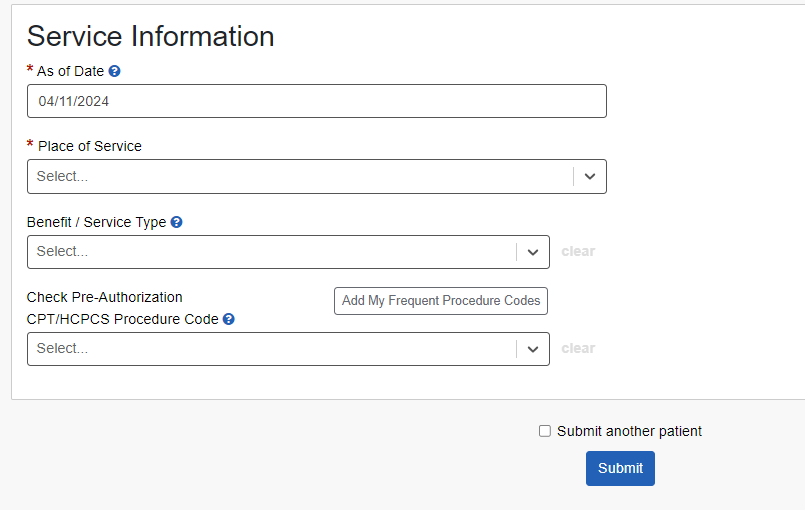
Task: Focus the Benefit / Service Type select box
Action: [x=270, y=252]
